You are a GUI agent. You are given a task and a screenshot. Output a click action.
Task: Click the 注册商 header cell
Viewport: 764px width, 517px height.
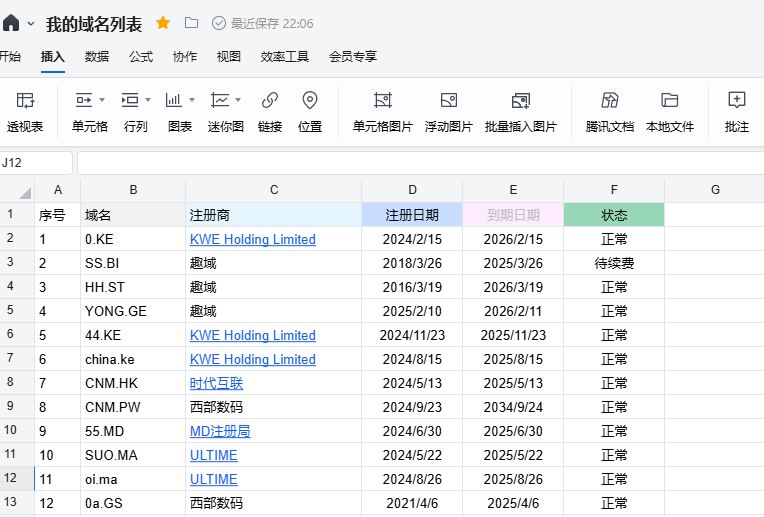click(274, 215)
